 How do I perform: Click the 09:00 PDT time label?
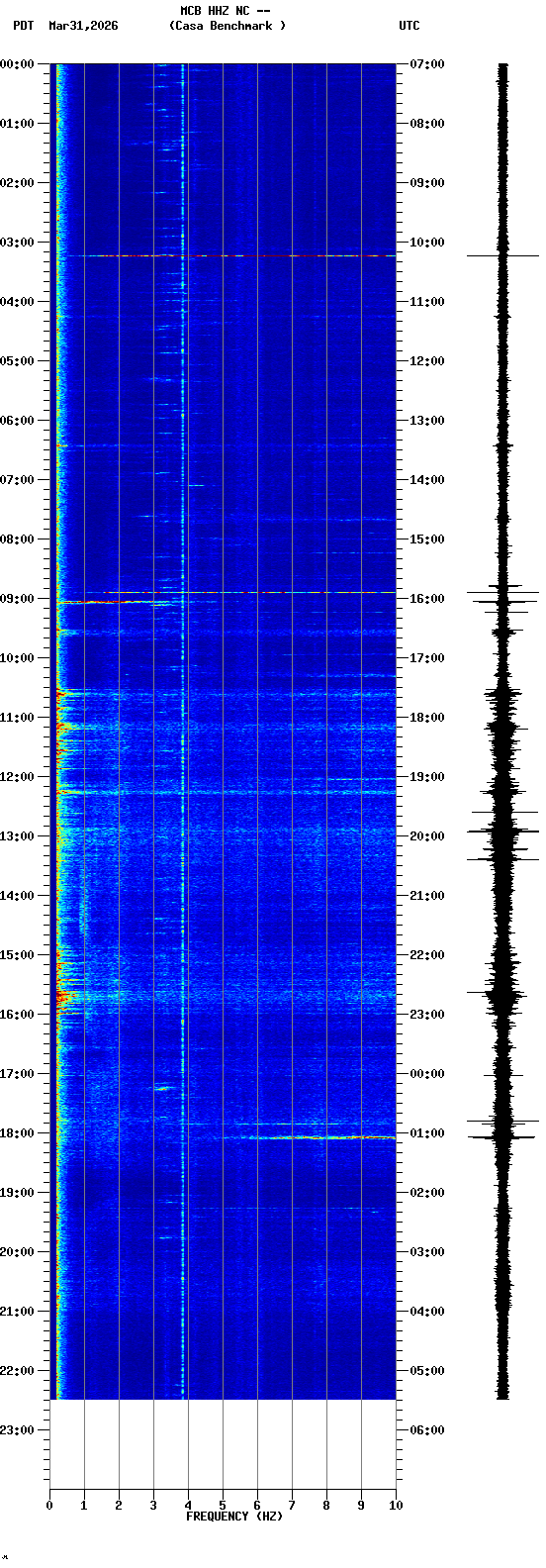[x=18, y=599]
